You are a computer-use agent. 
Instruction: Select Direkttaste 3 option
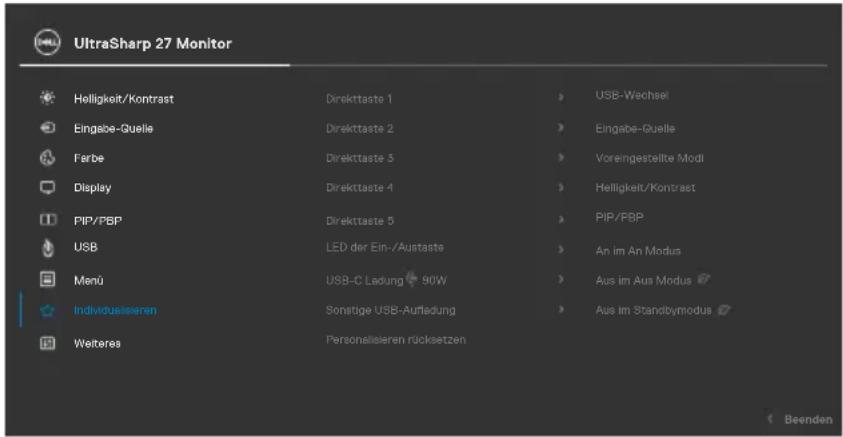click(x=360, y=158)
